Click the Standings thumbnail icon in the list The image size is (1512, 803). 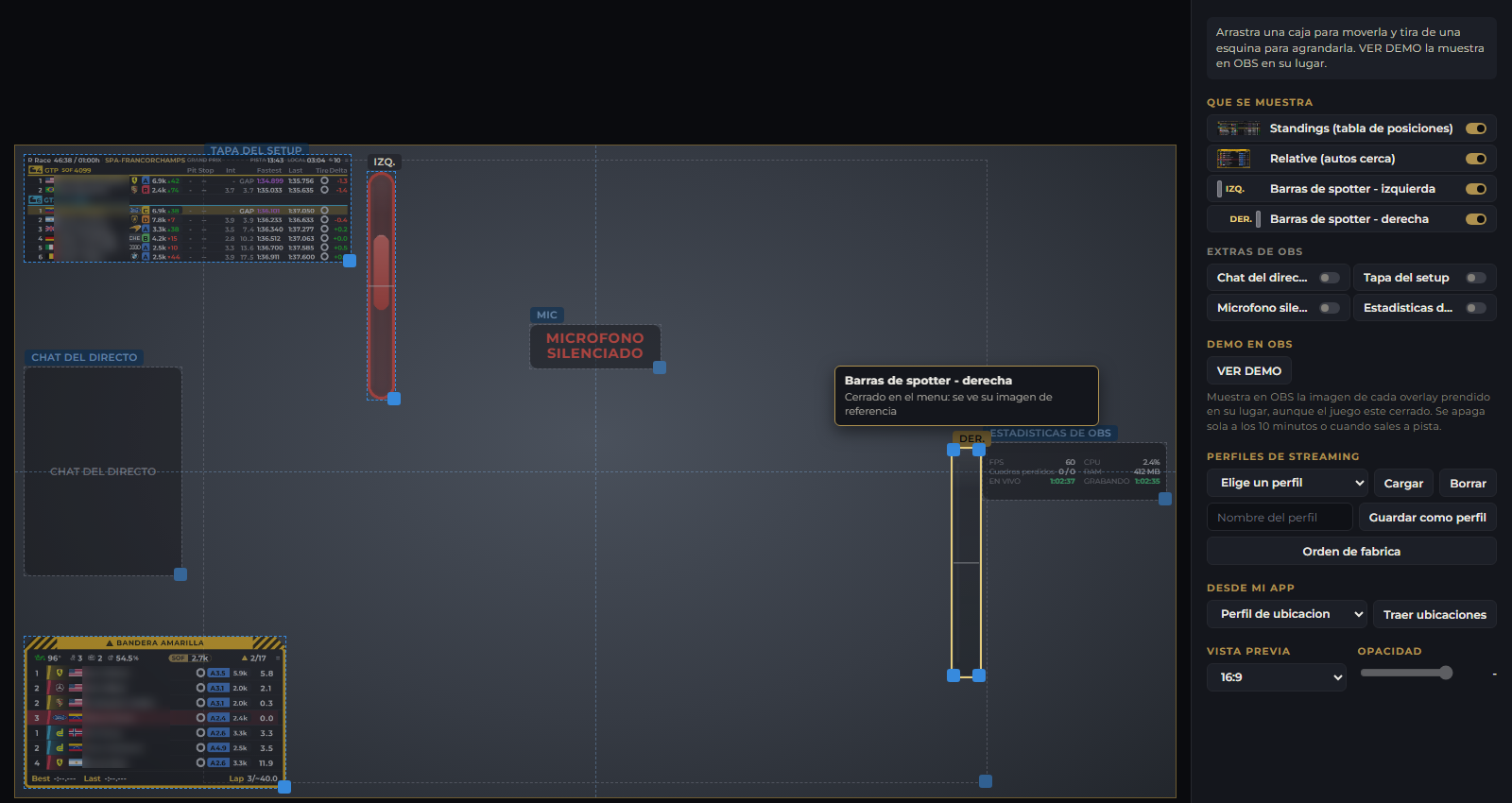(x=1238, y=128)
